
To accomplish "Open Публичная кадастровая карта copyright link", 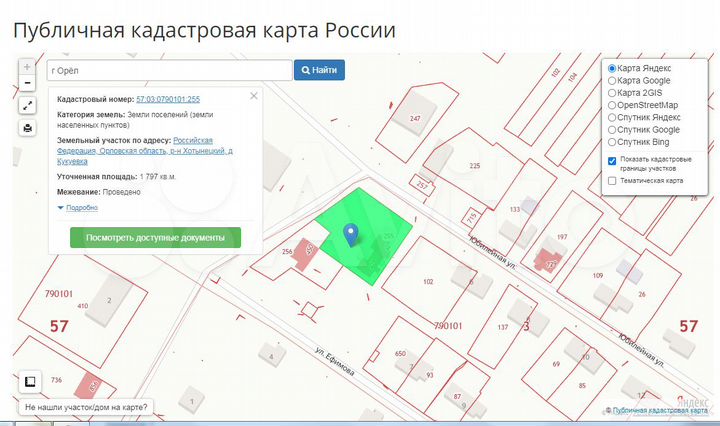I will tap(660, 410).
